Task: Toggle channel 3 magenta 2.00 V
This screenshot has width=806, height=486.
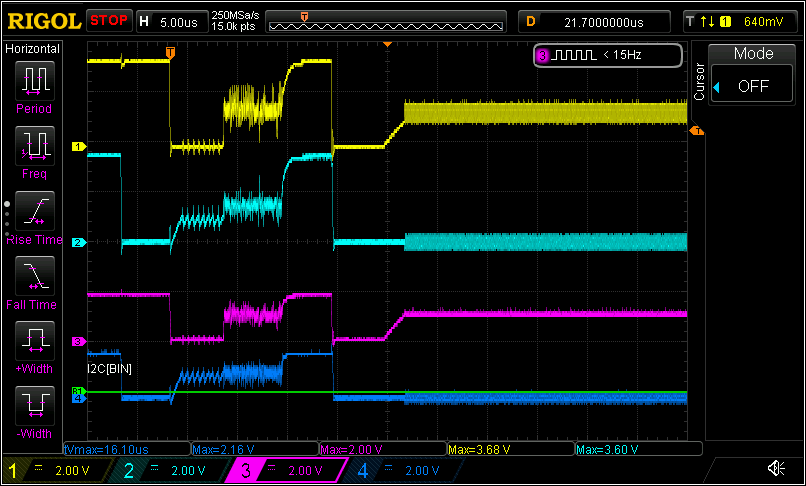Action: point(287,470)
